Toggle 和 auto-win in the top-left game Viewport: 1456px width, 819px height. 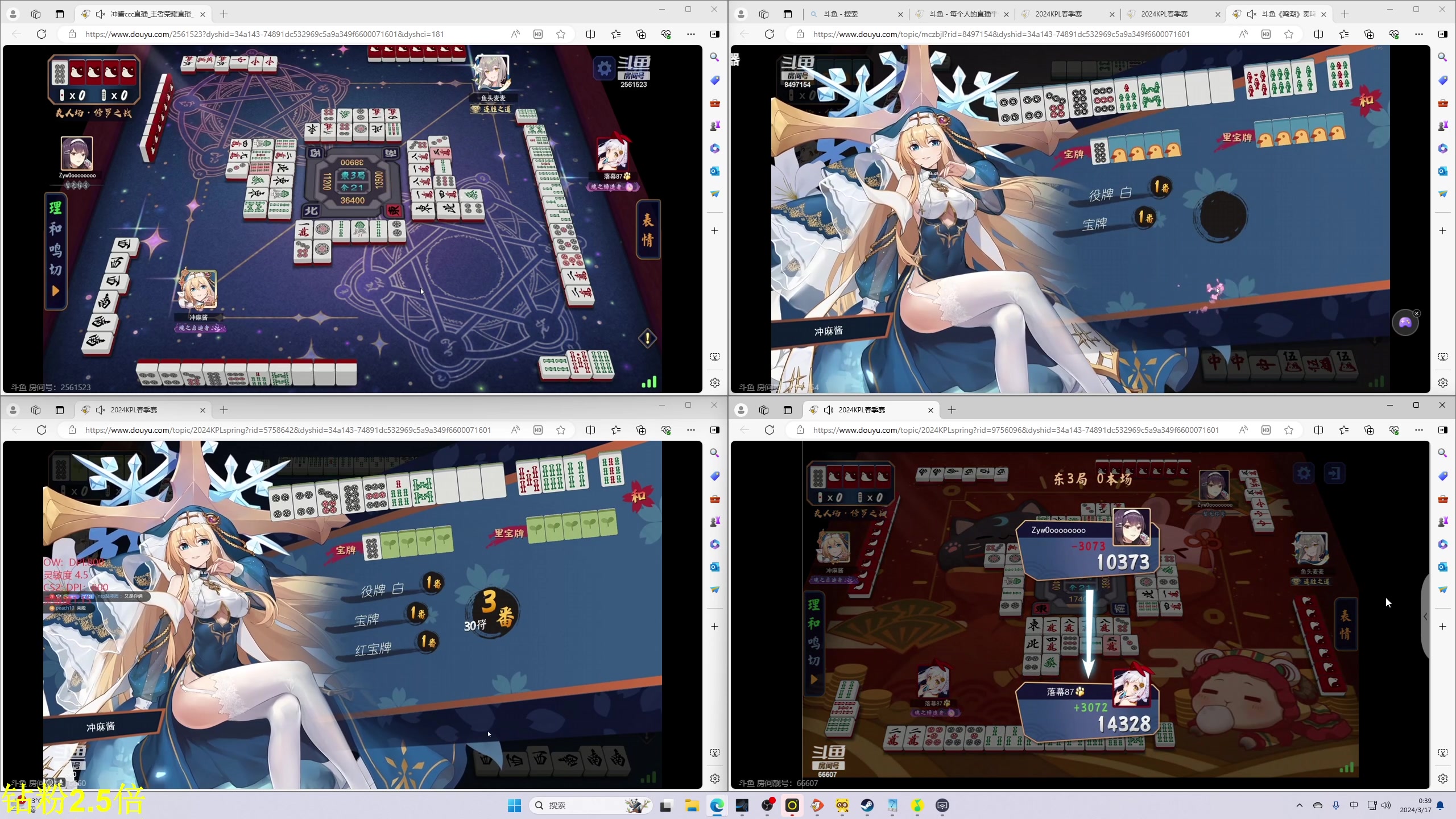point(55,229)
